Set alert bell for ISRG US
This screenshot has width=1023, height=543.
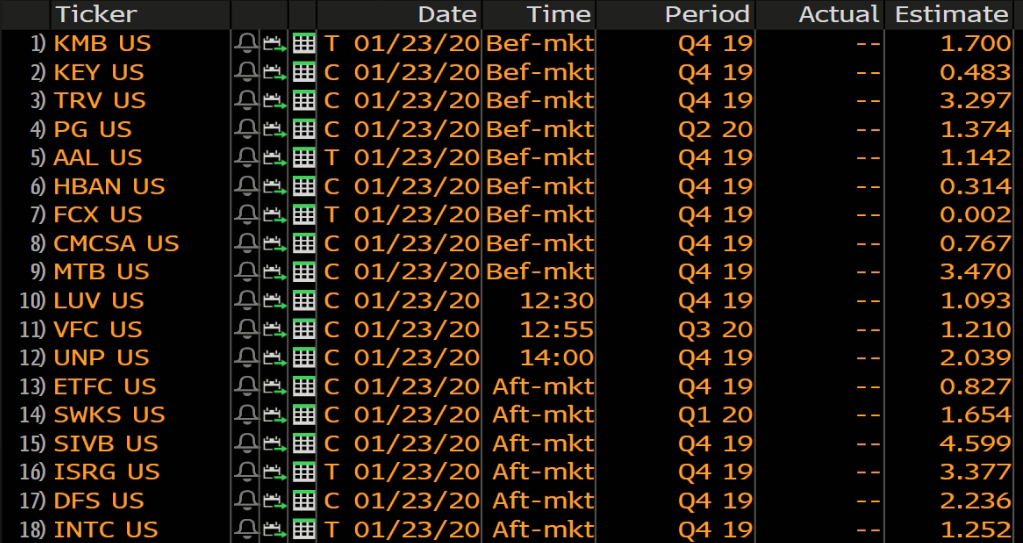[247, 472]
